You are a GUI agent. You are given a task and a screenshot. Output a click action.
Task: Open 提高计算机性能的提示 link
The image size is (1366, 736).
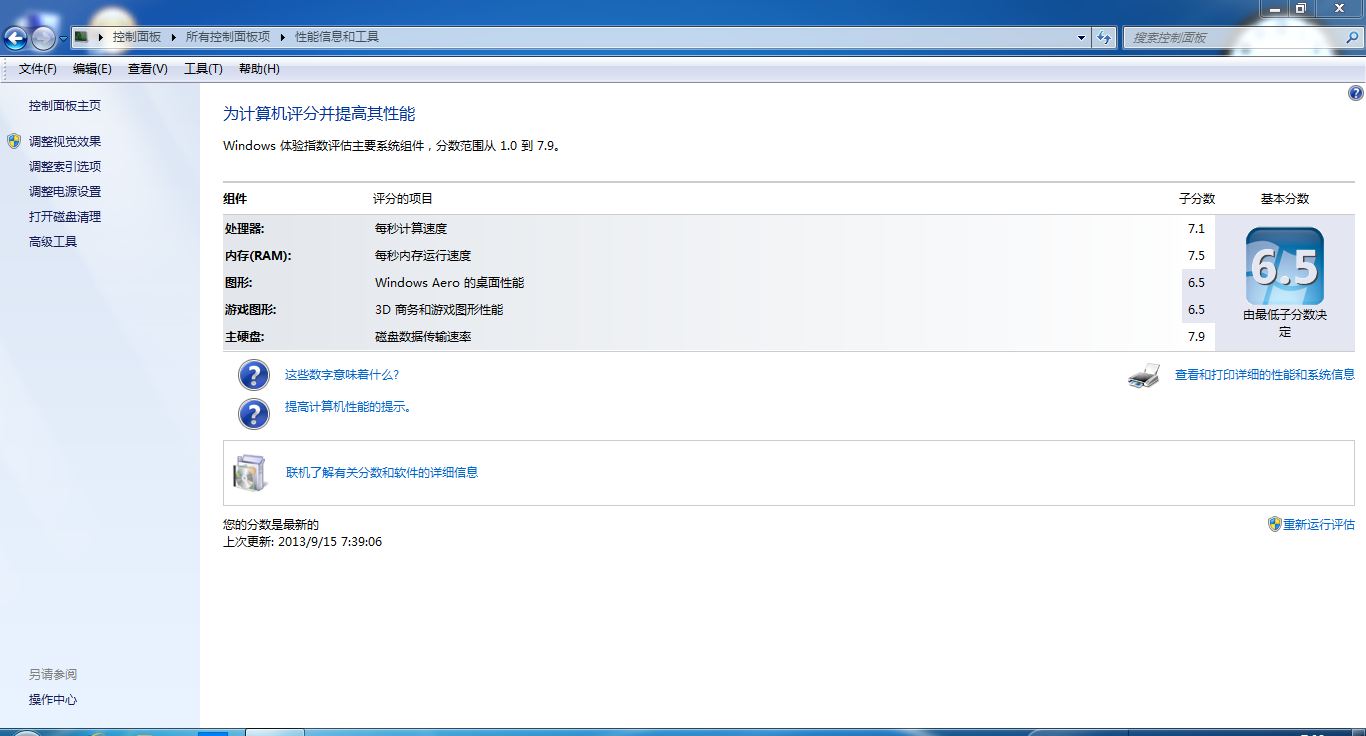point(348,407)
